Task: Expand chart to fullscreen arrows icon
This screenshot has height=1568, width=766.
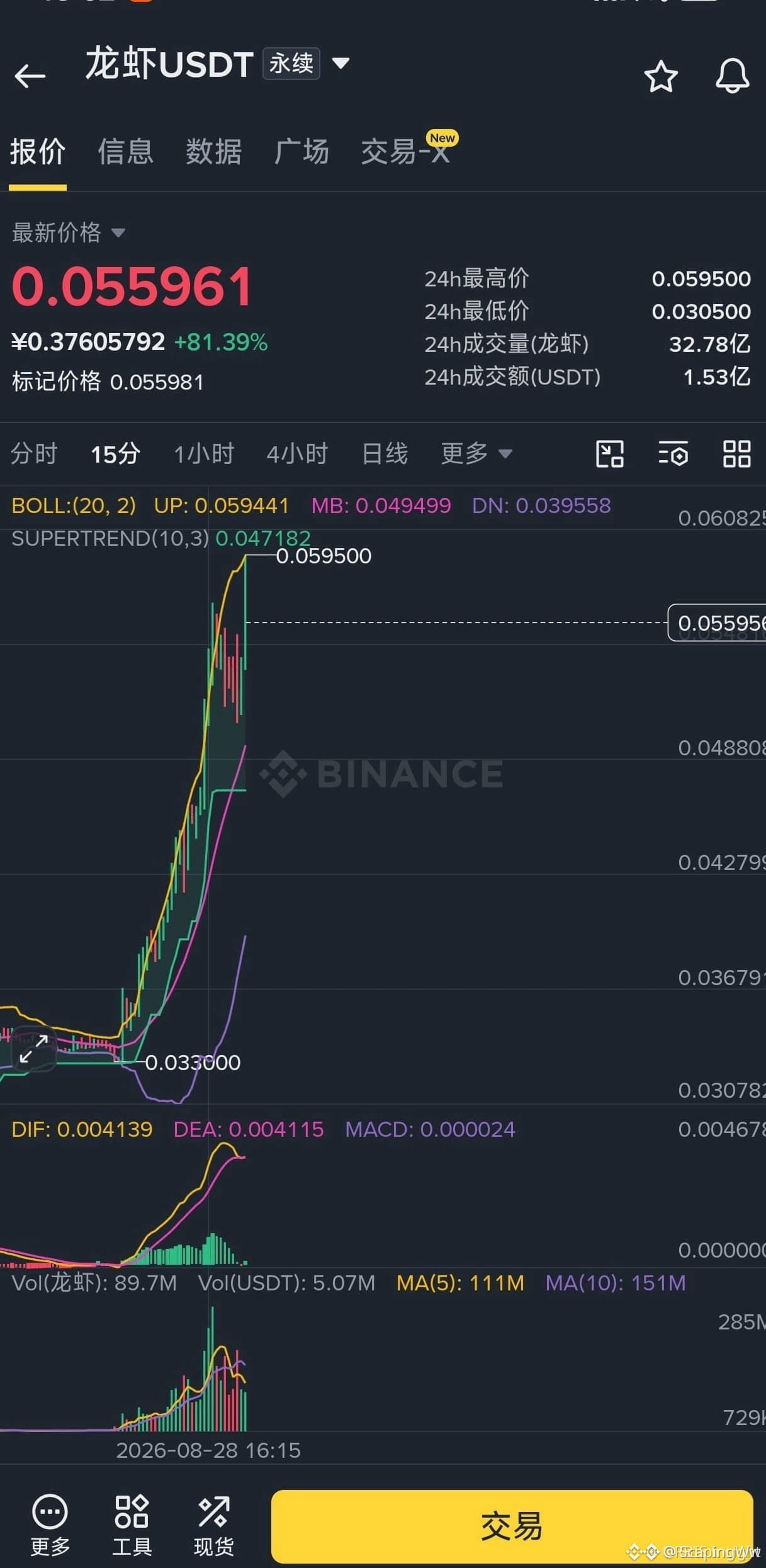Action: pos(33,1049)
